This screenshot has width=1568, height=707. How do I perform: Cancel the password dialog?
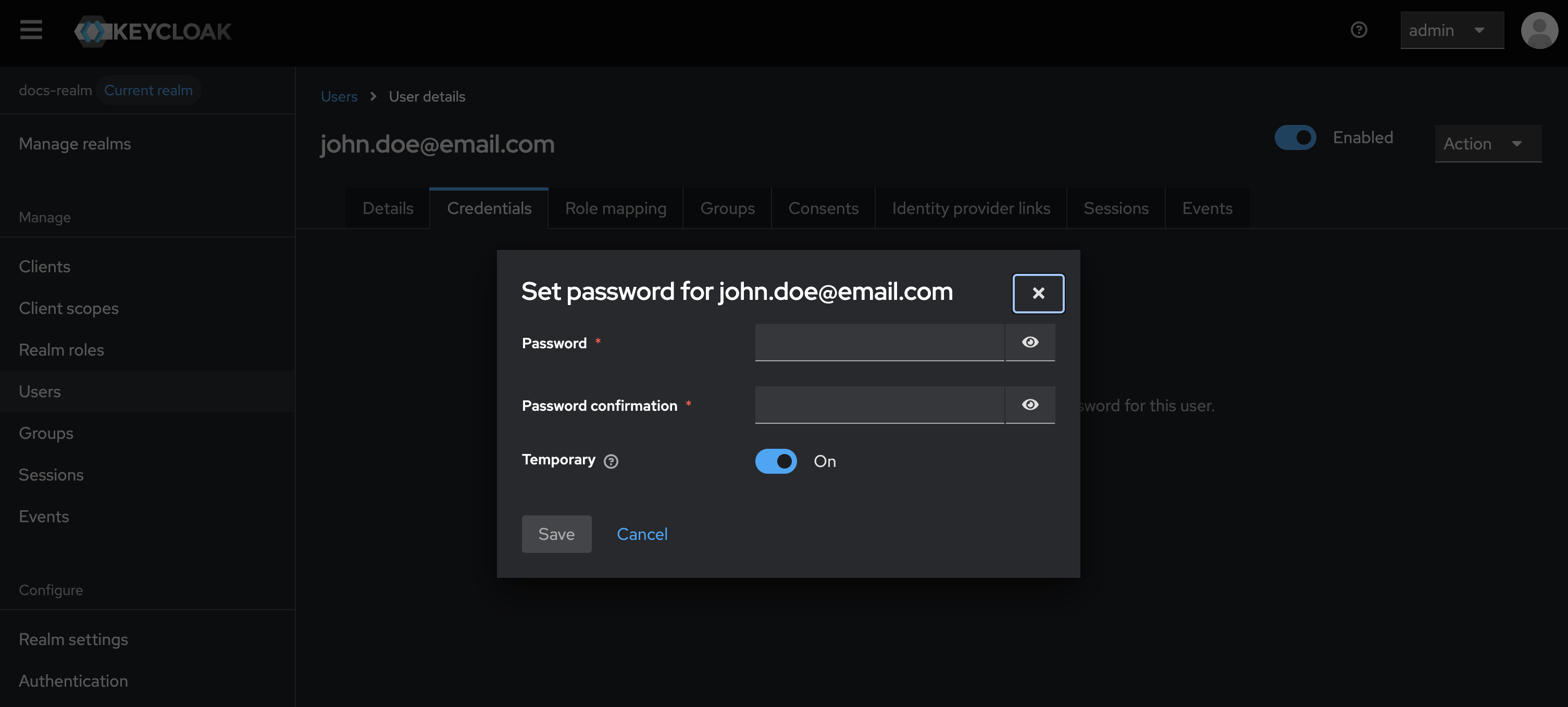tap(642, 534)
